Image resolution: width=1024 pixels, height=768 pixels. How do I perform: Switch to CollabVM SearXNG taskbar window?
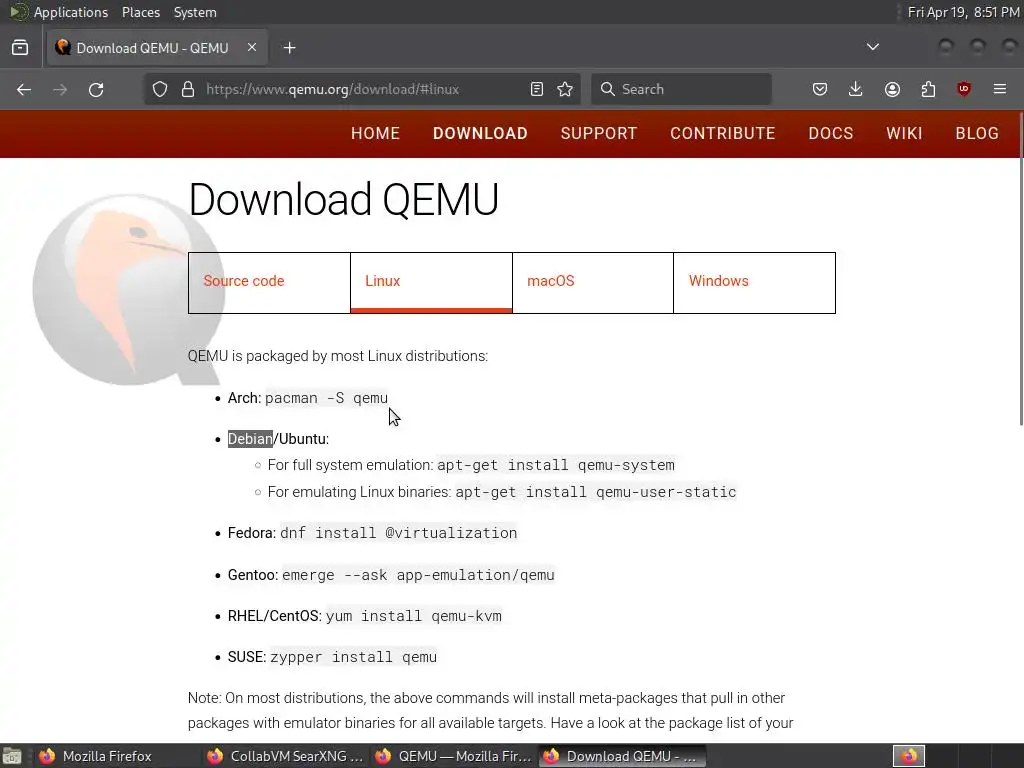(285, 756)
